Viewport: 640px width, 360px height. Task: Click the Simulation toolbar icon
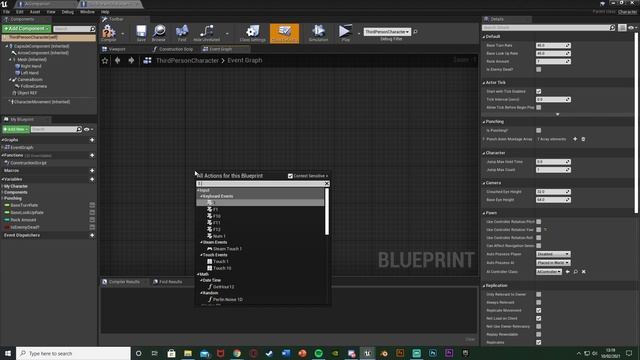pos(318,33)
